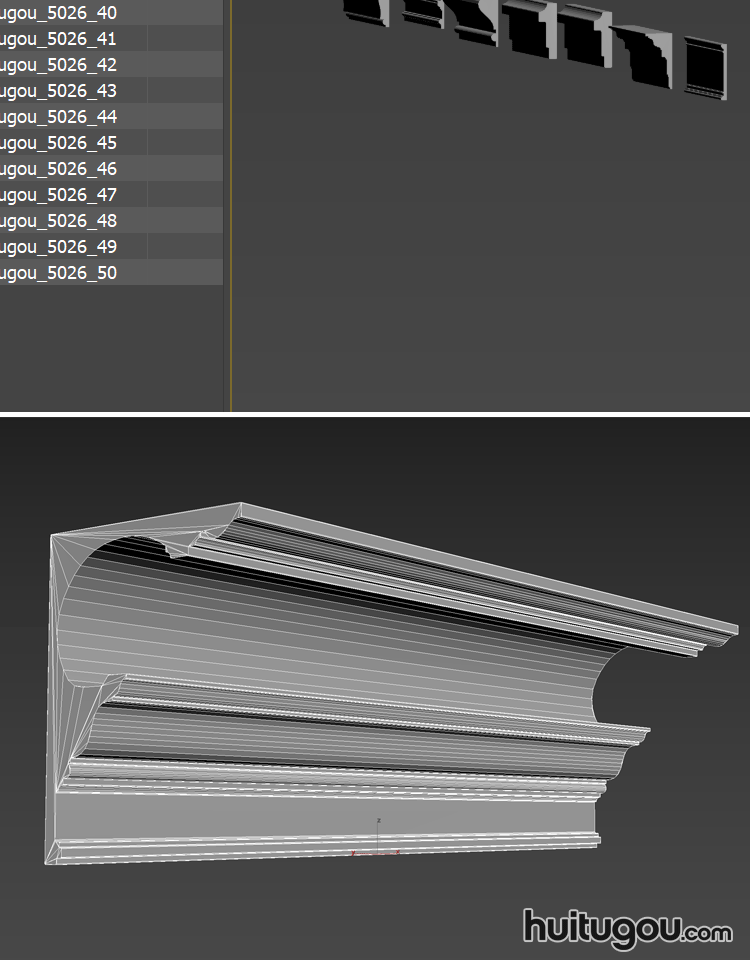Select list row ugou_5026_49
Viewport: 750px width, 960px height.
click(111, 246)
